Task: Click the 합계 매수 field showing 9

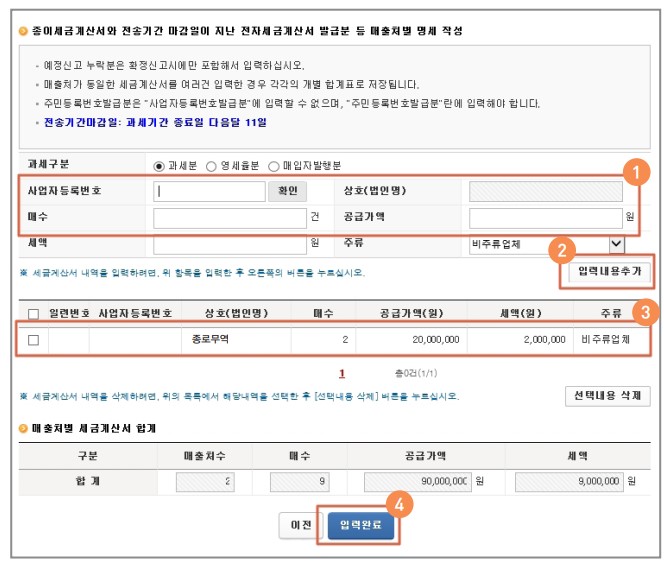Action: 299,482
